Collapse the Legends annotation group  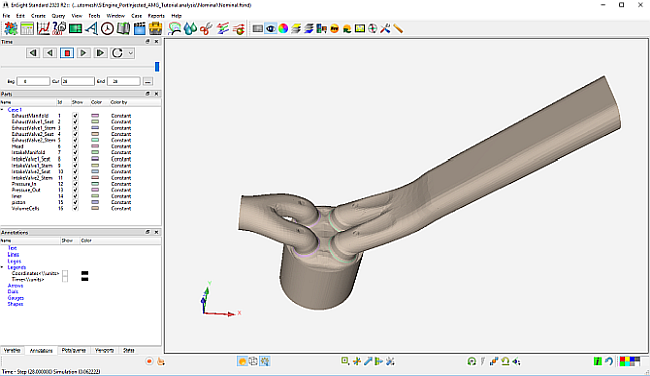[2, 267]
